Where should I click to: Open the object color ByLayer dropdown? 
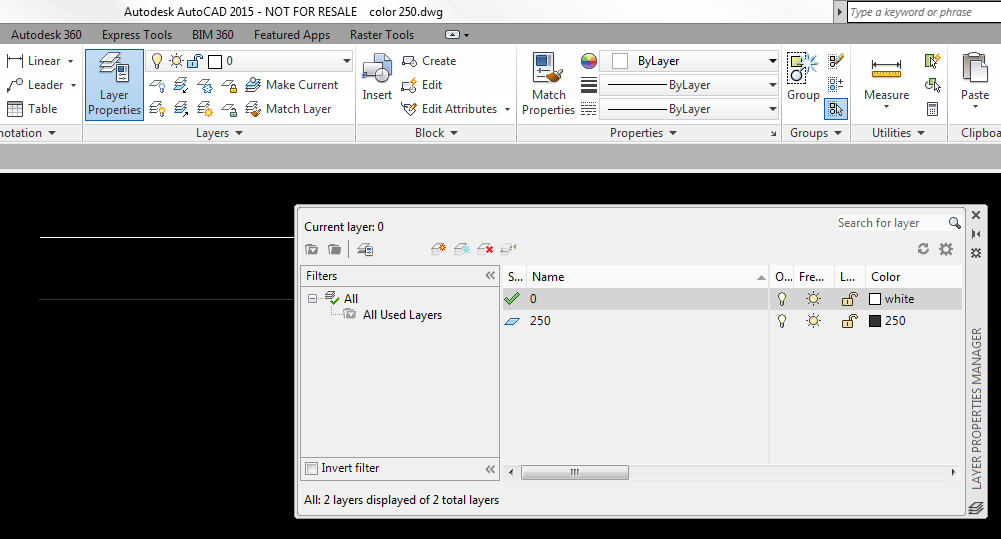tap(772, 61)
